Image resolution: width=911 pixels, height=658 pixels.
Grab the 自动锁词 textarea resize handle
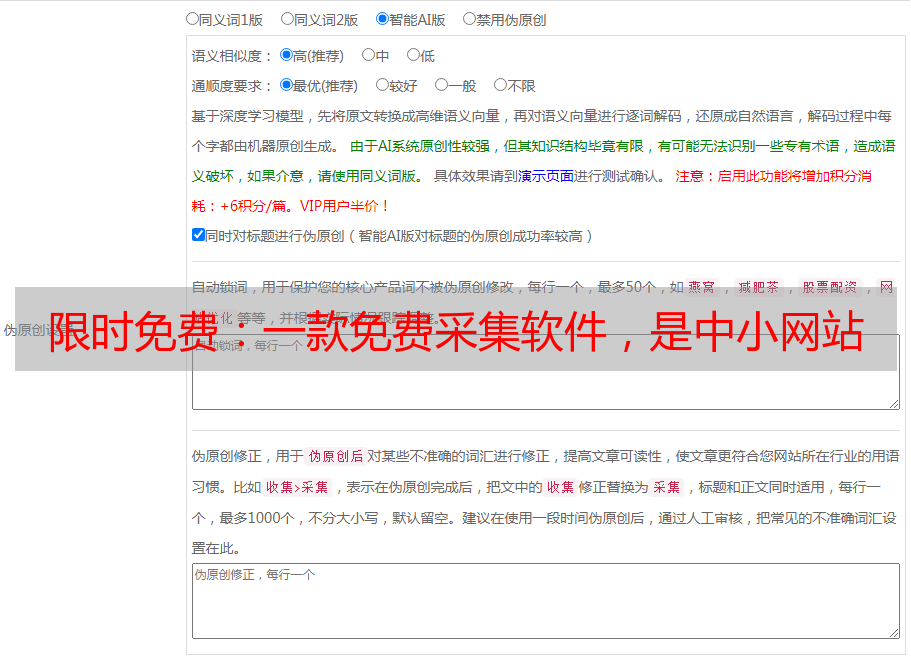[894, 404]
